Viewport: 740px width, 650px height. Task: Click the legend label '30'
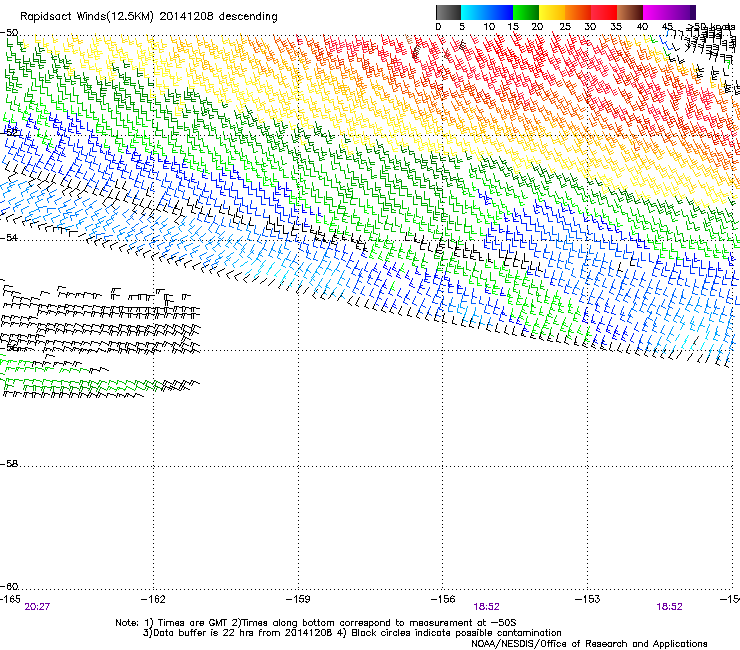[590, 27]
